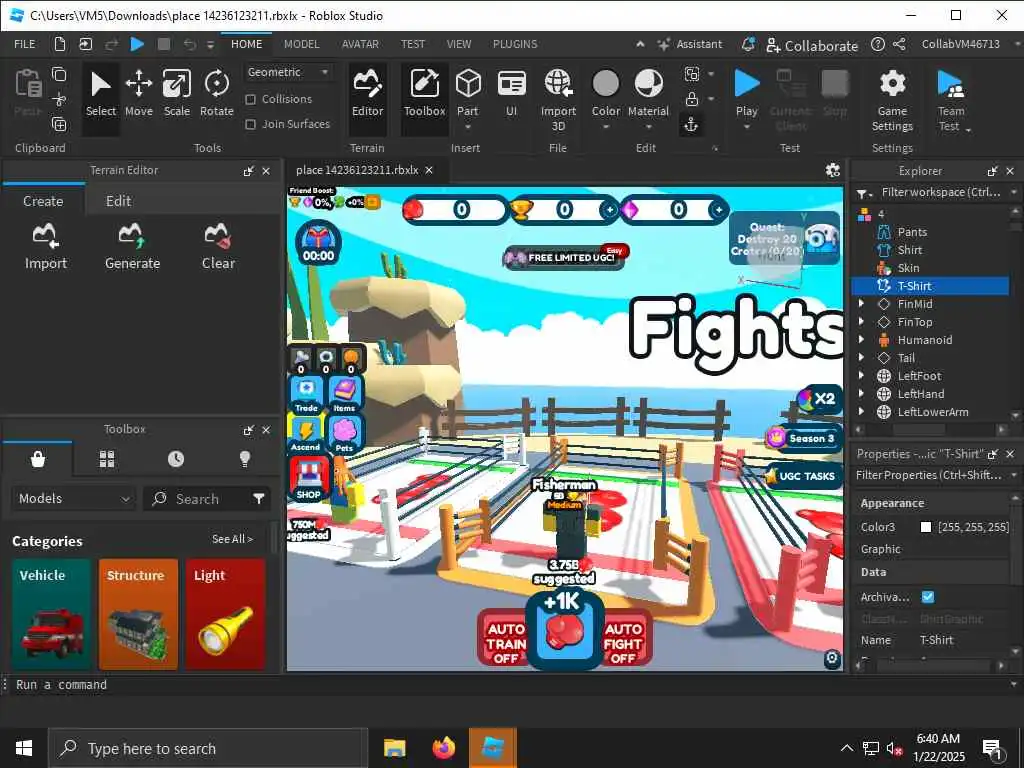Switch to VIEW ribbon tab

(x=459, y=44)
